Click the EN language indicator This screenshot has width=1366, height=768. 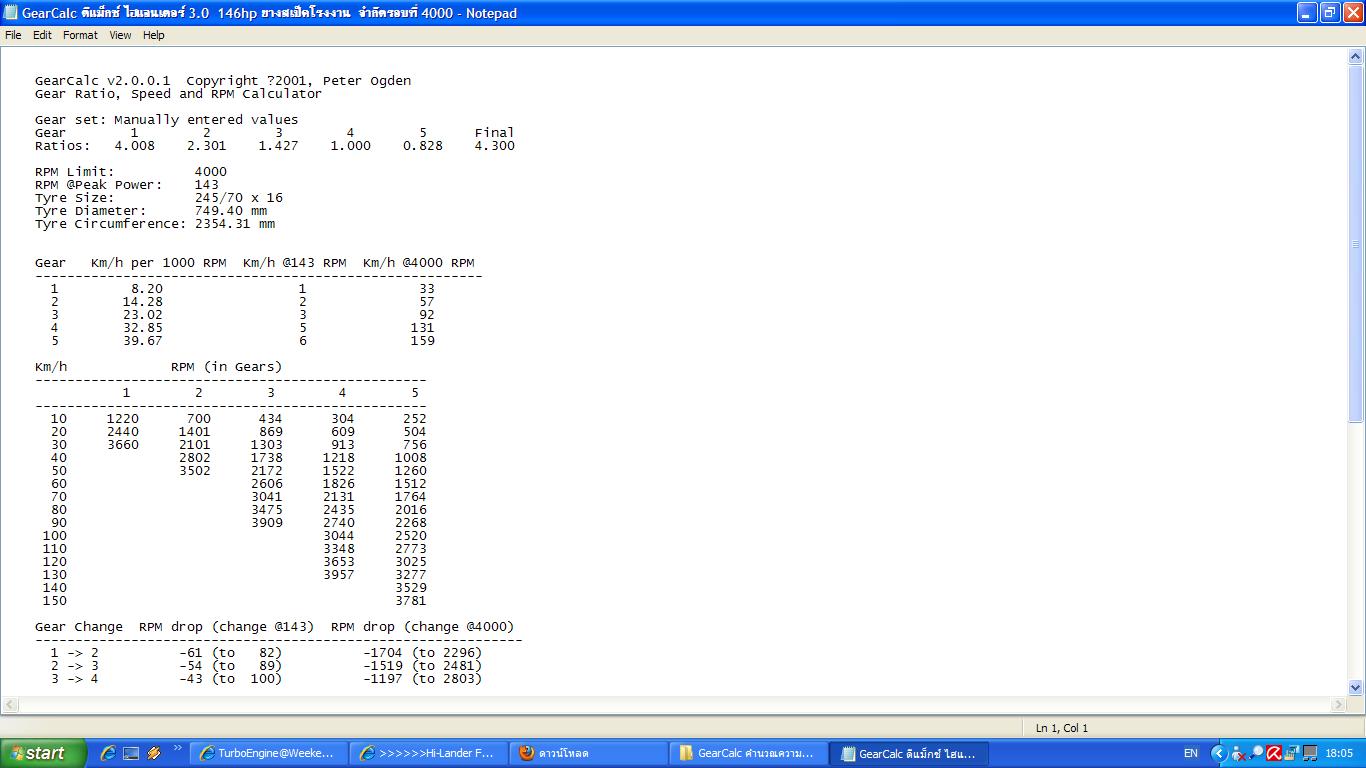click(1190, 753)
